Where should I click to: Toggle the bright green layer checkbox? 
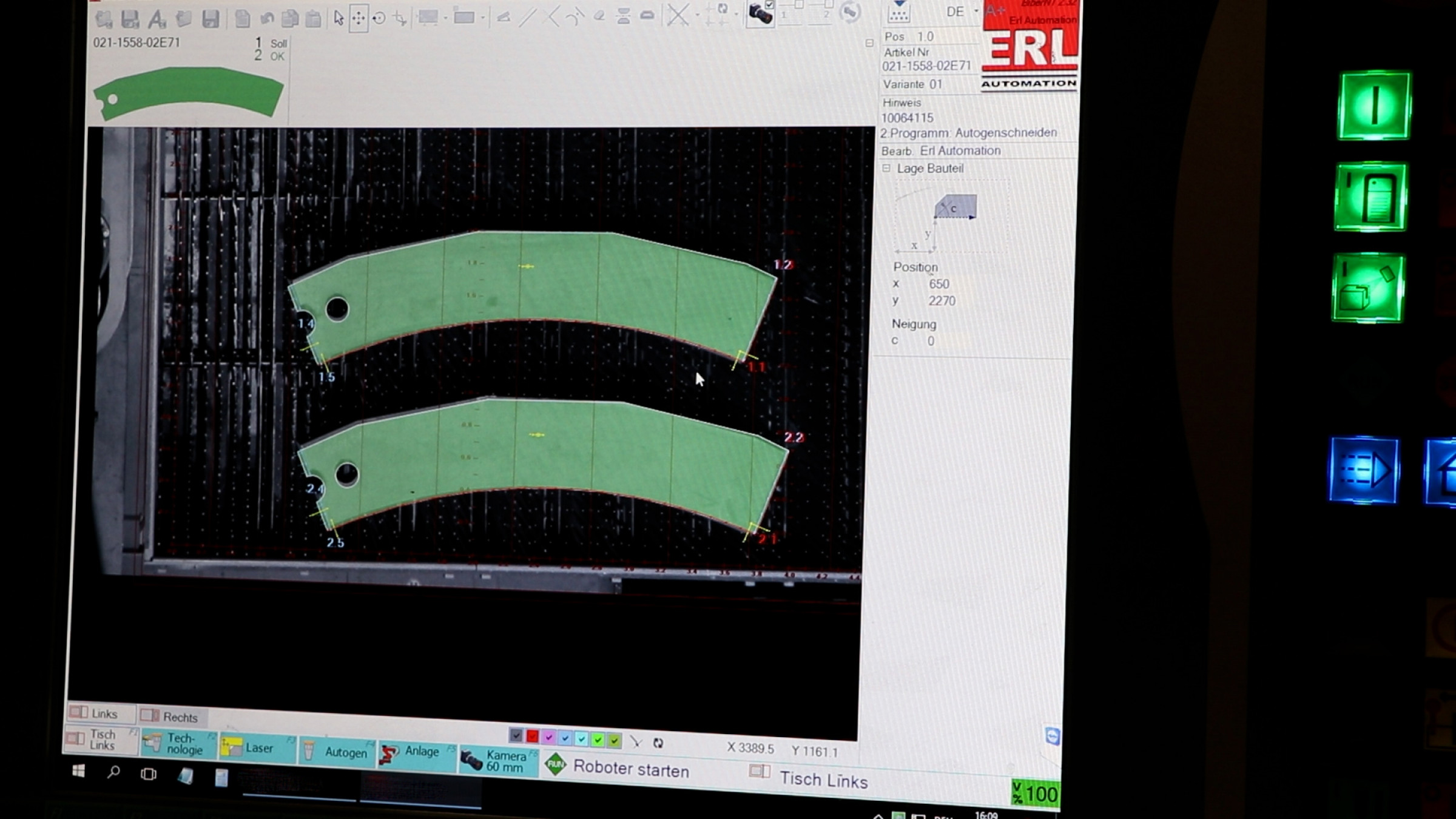click(598, 740)
